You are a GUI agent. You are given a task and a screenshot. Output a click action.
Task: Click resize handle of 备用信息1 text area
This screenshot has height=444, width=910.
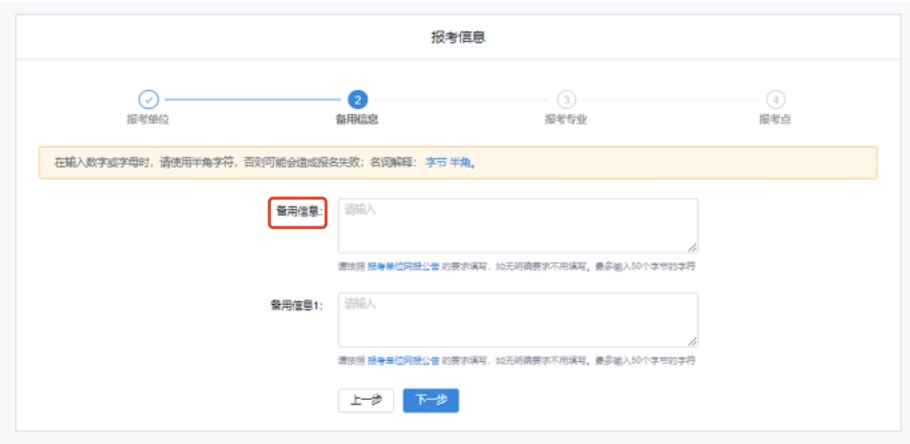(692, 341)
